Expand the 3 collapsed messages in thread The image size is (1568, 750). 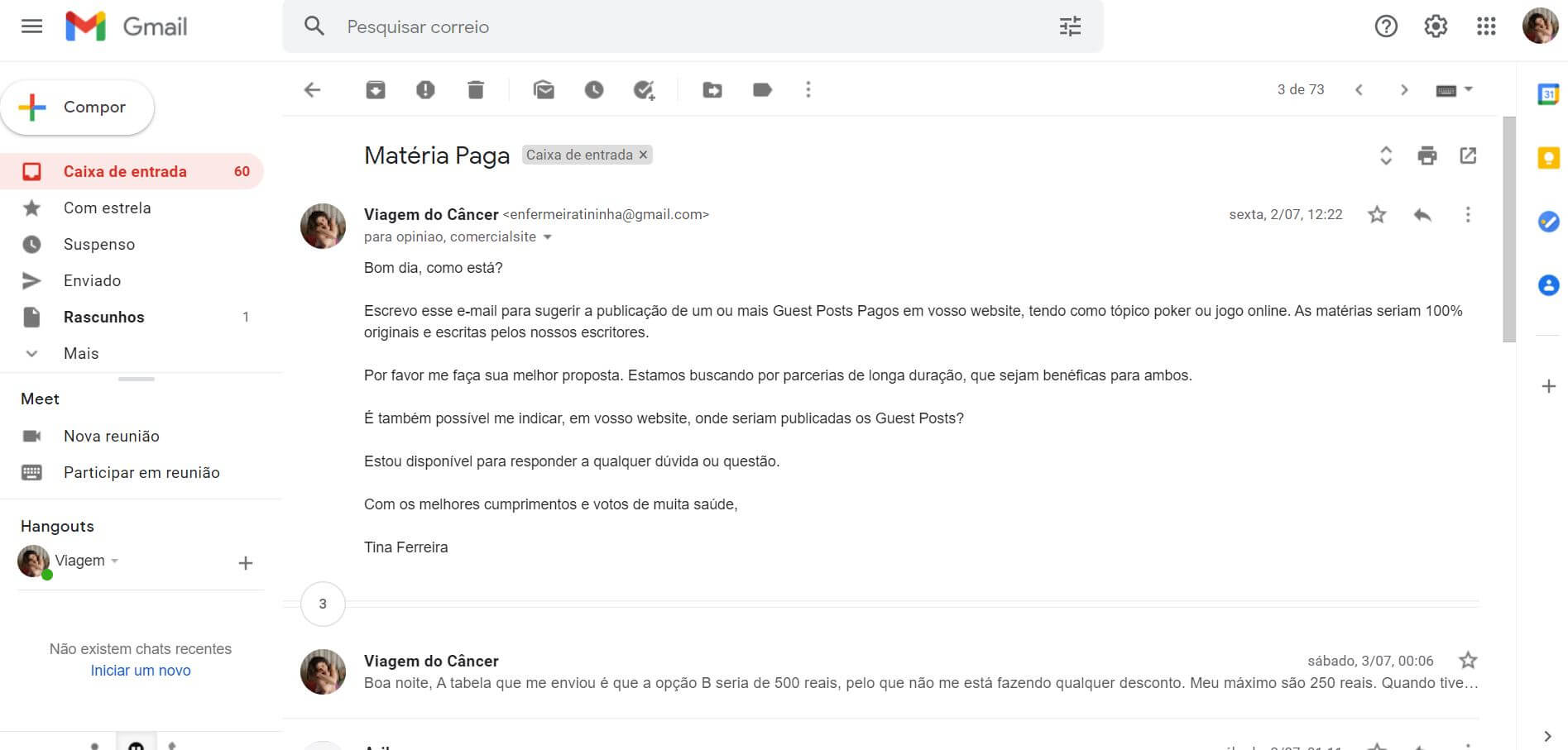pyautogui.click(x=322, y=604)
